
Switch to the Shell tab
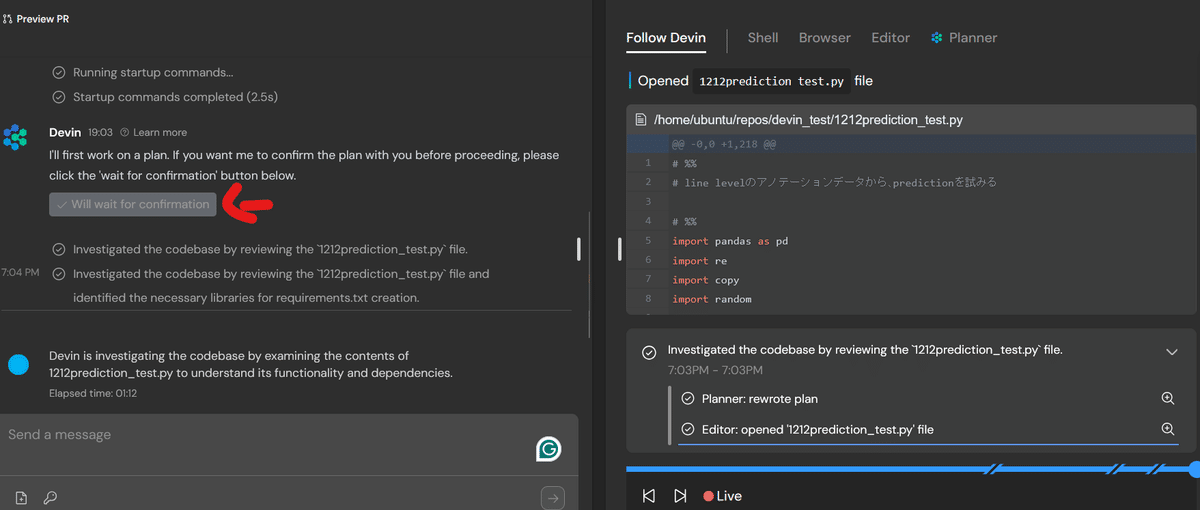(763, 38)
